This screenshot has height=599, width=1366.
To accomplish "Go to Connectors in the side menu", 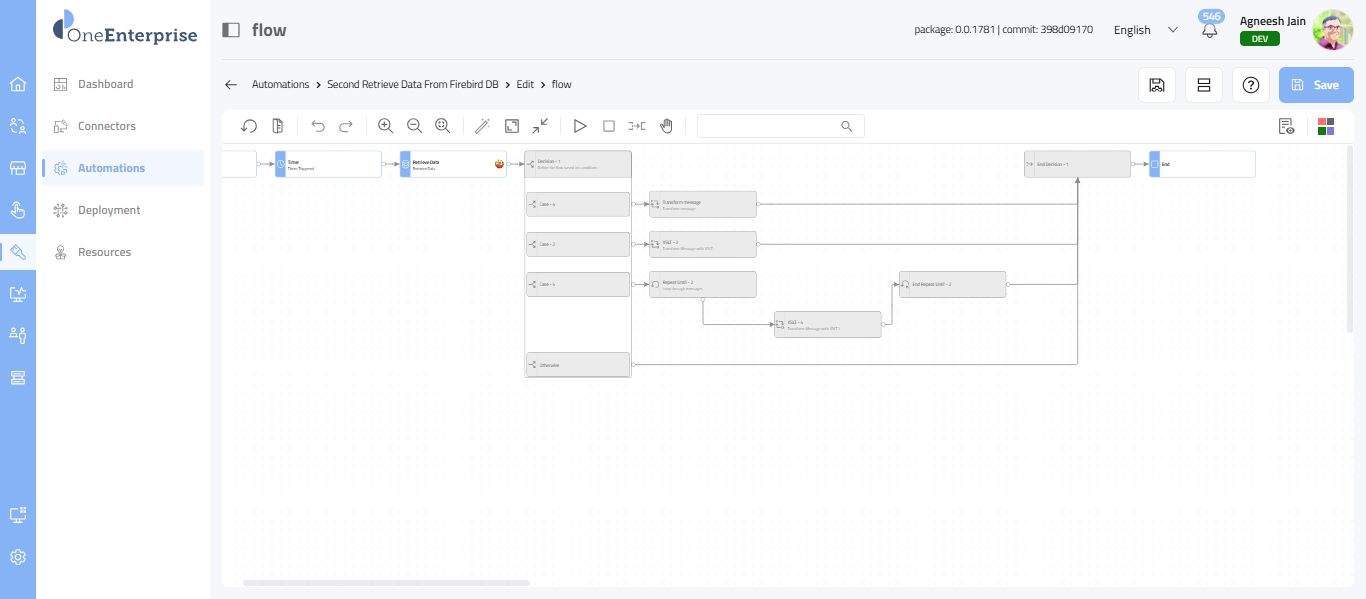I will pos(107,126).
